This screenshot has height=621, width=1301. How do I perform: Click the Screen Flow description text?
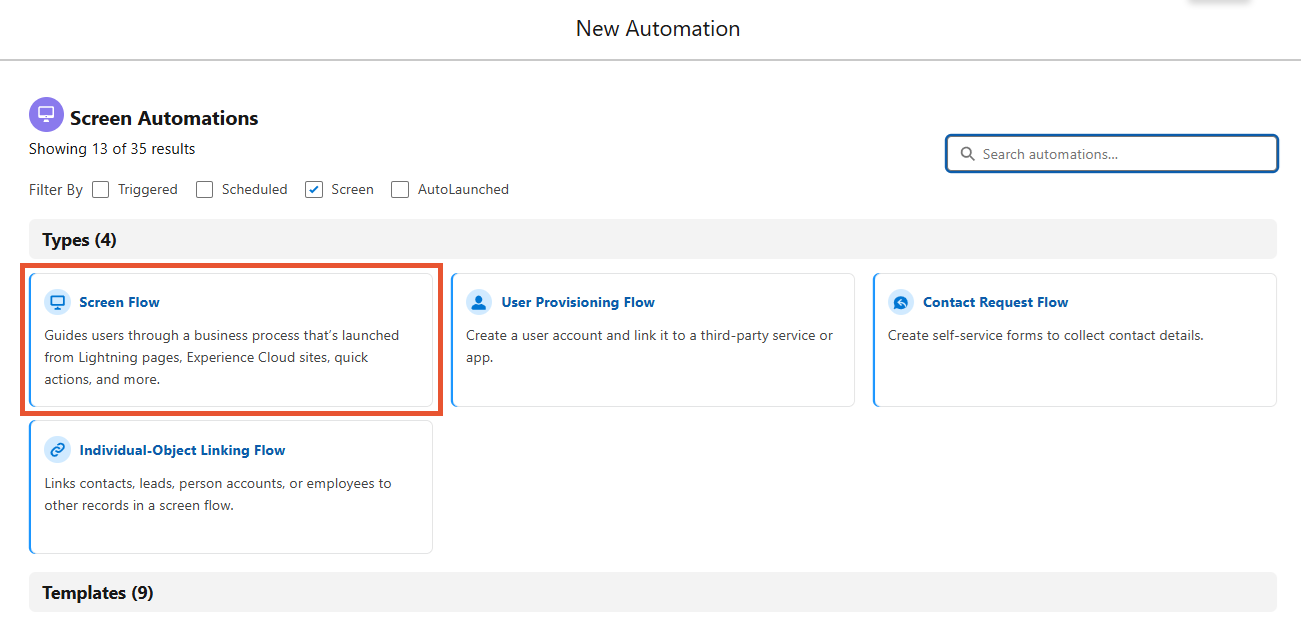click(x=222, y=357)
